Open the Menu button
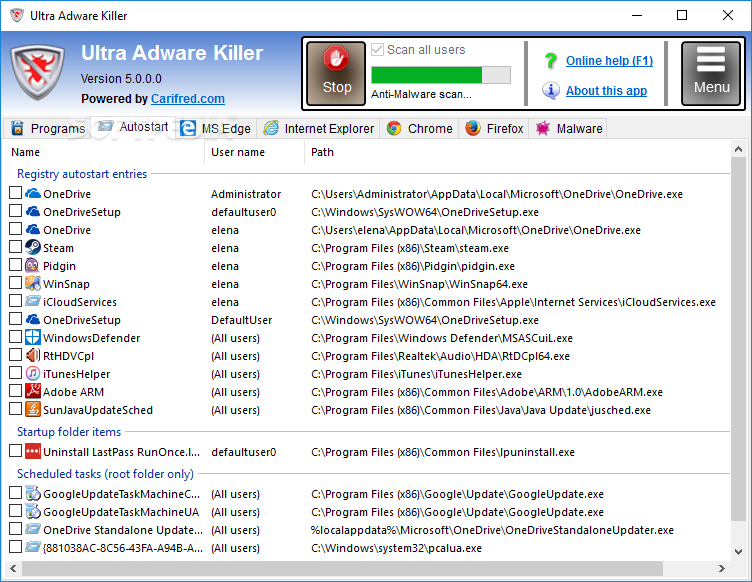This screenshot has height=582, width=752. (711, 73)
